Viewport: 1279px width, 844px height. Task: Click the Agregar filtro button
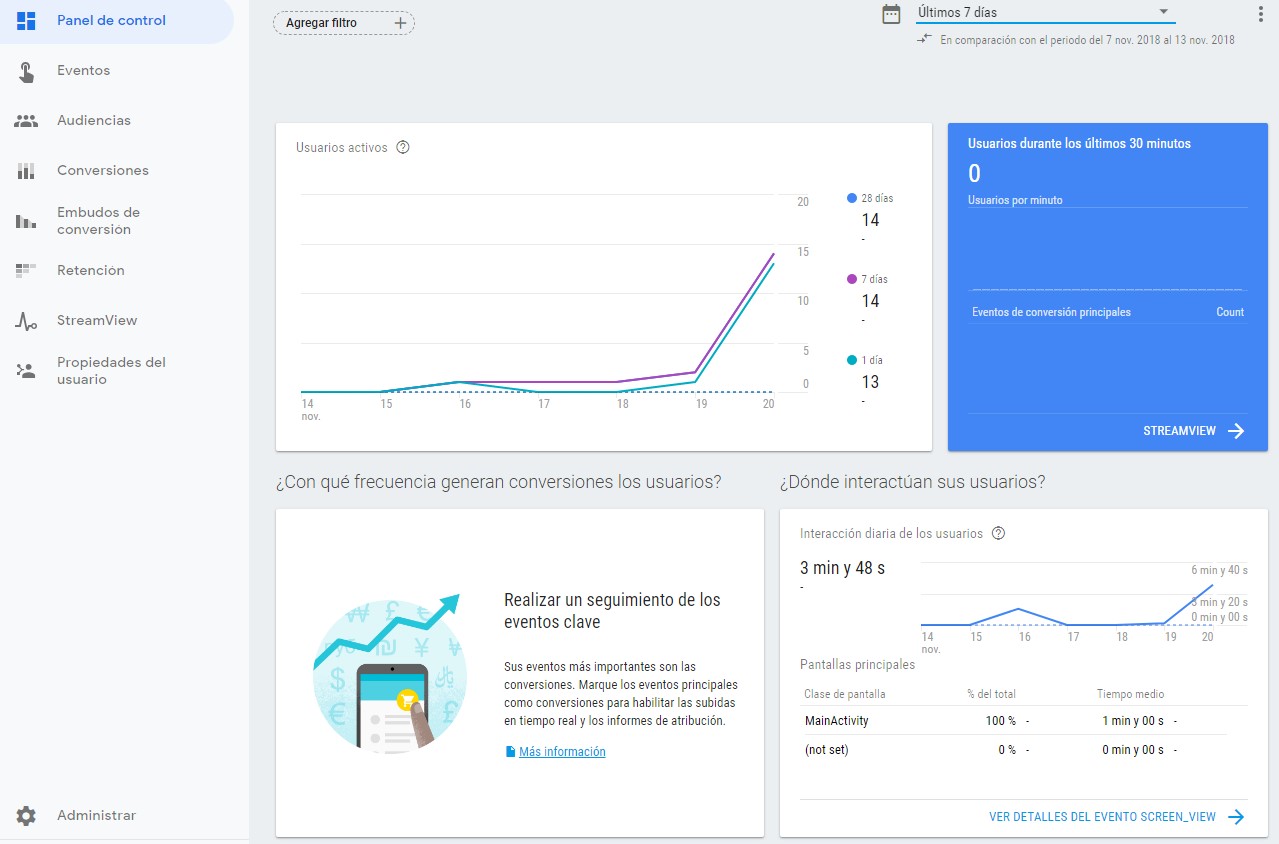click(344, 23)
